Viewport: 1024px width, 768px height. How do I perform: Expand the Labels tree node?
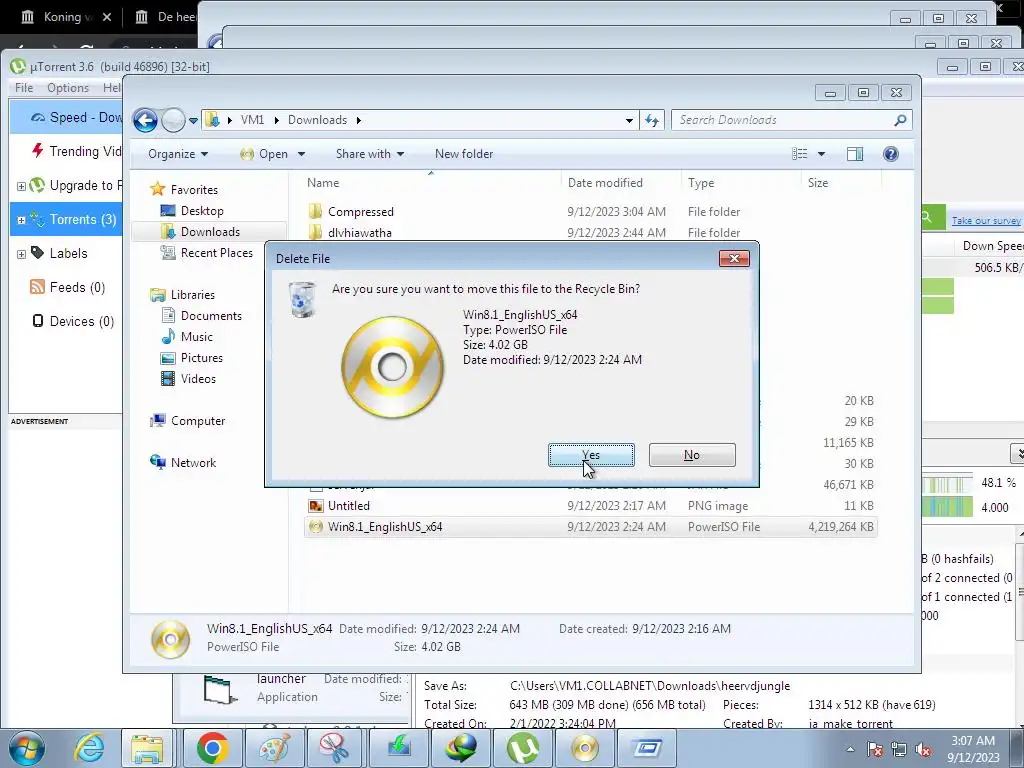[x=21, y=254]
